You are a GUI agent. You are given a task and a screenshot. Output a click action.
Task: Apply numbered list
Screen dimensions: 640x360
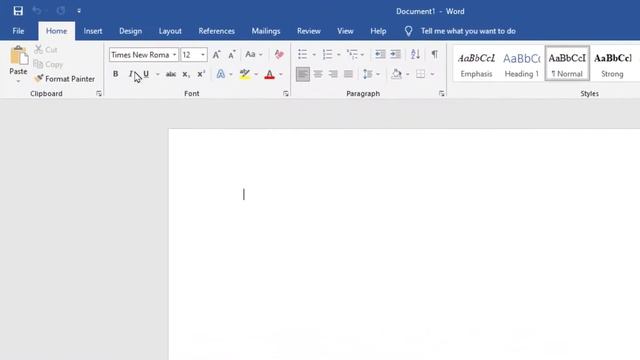click(327, 54)
